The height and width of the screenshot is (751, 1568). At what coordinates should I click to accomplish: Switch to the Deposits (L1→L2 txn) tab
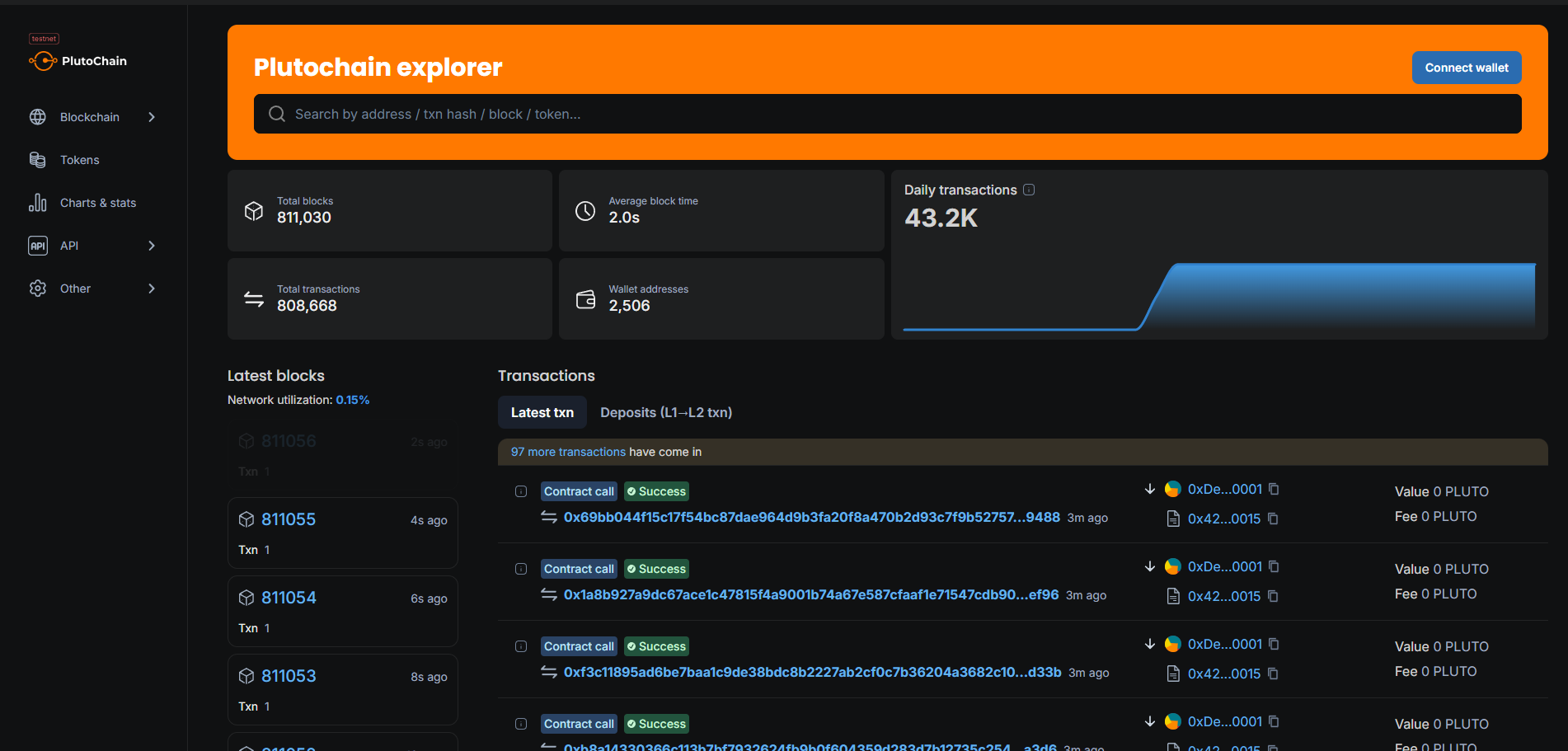click(665, 411)
